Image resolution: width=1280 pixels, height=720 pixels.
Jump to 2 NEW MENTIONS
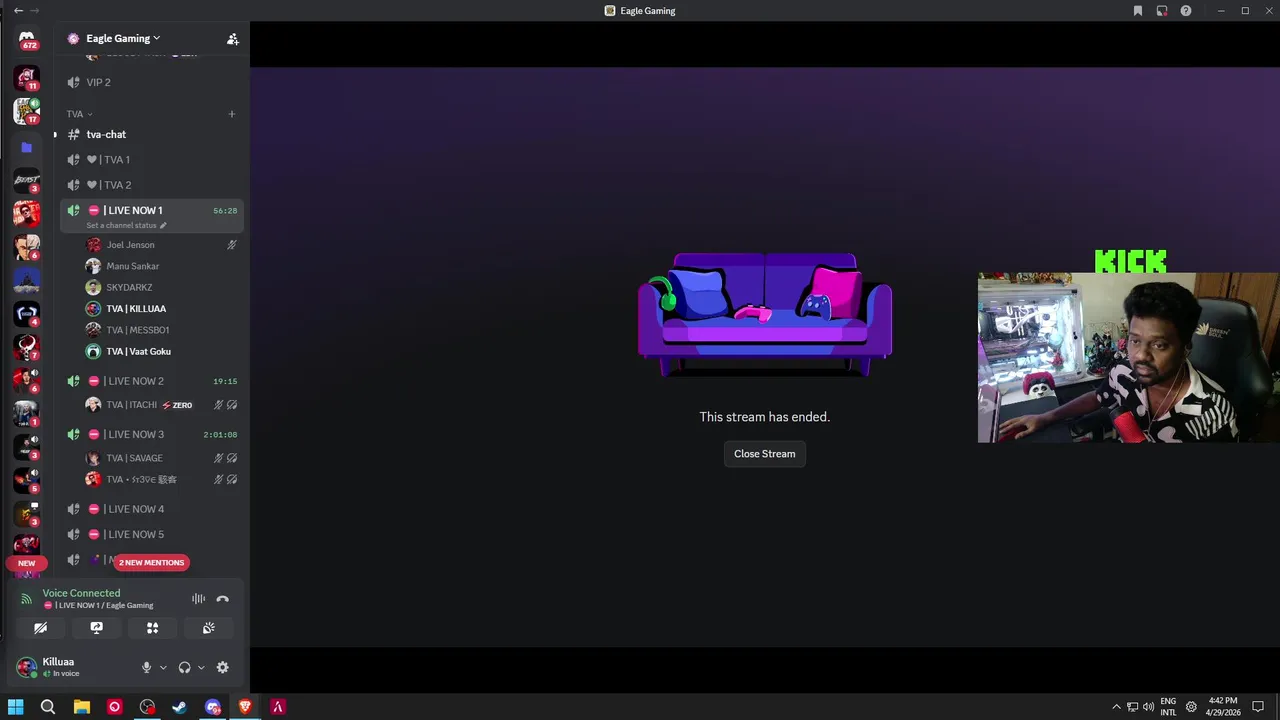[152, 562]
